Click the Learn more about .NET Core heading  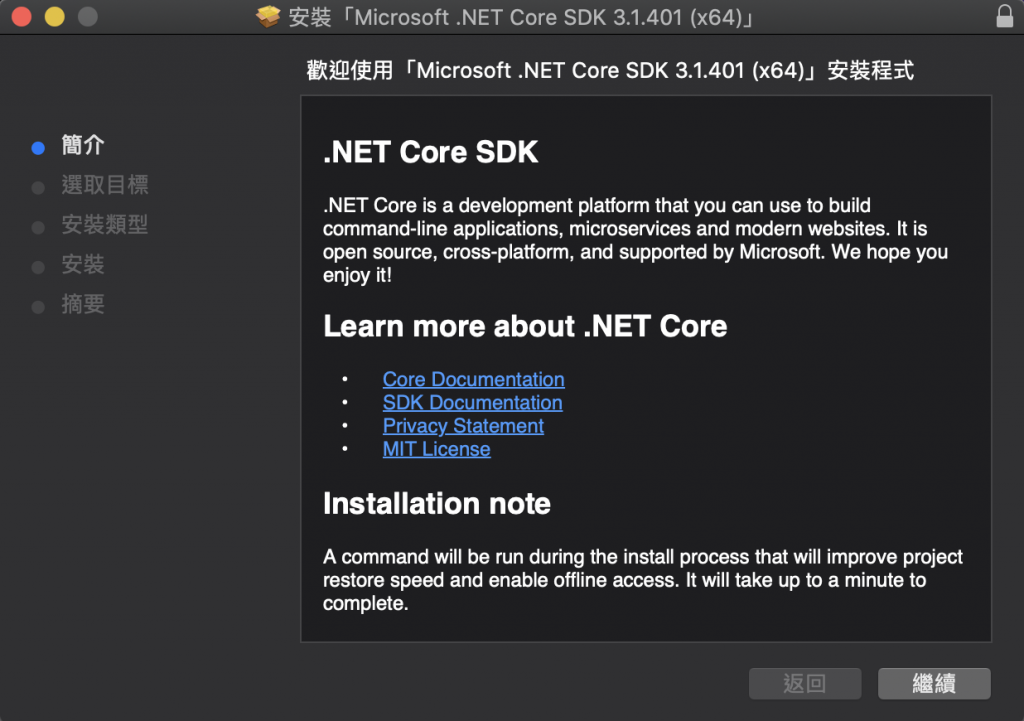tap(525, 326)
